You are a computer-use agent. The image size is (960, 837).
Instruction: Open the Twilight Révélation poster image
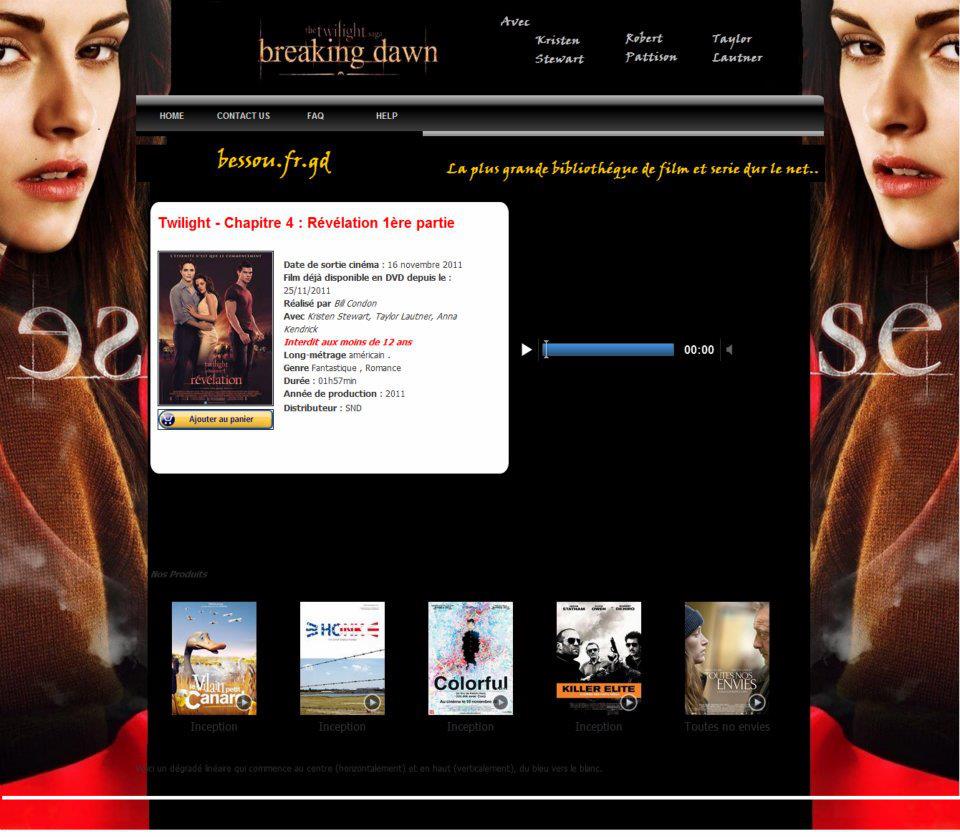point(216,328)
